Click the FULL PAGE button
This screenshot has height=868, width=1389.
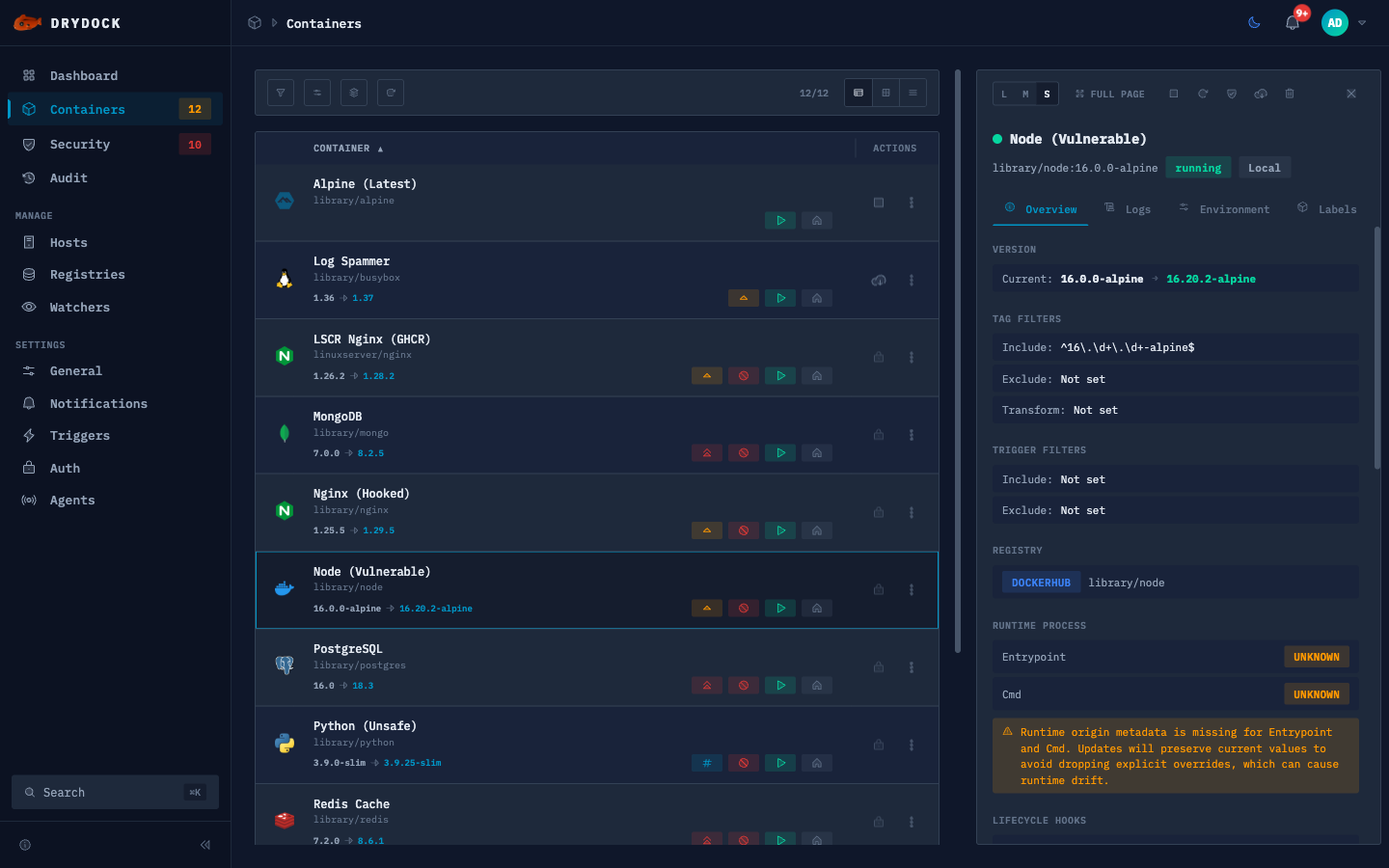1110,94
